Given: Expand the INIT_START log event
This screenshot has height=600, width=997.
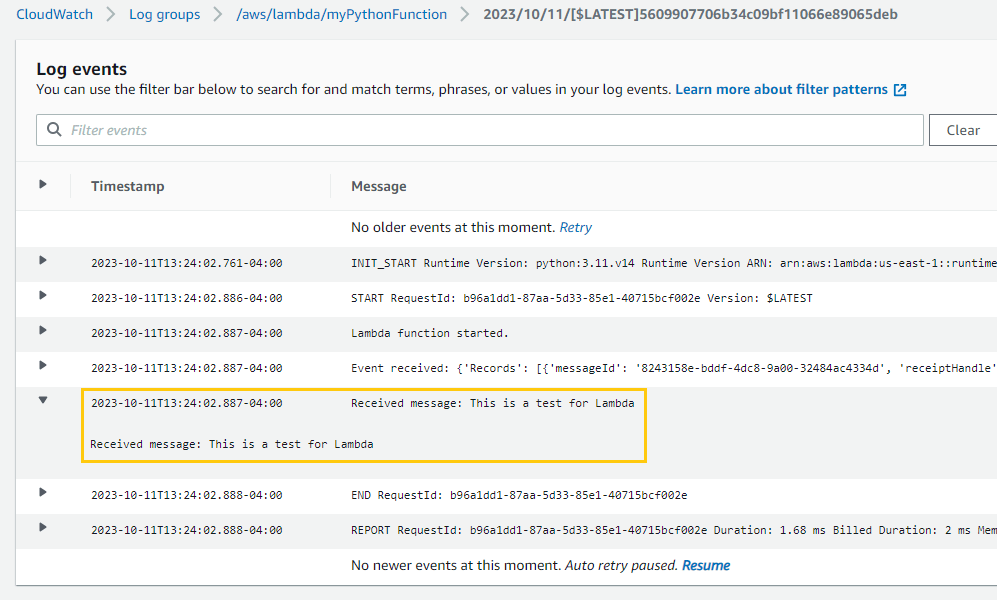Looking at the screenshot, I should 41,262.
